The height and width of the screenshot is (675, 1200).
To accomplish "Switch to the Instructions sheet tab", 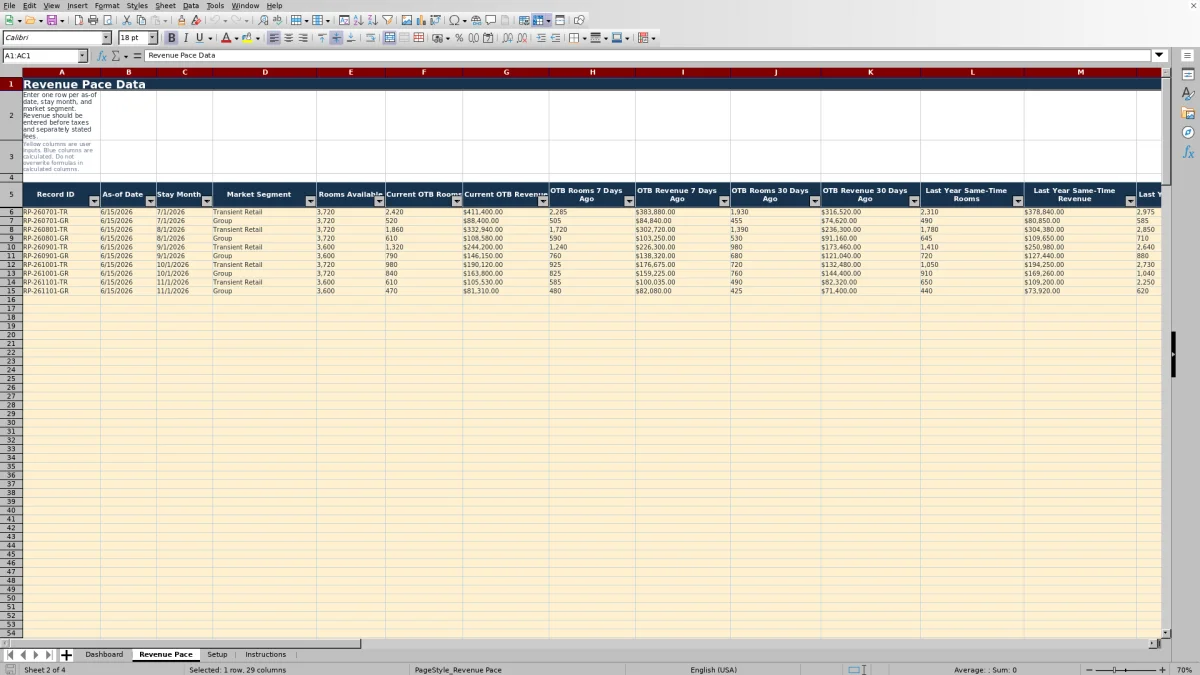I will coord(266,655).
